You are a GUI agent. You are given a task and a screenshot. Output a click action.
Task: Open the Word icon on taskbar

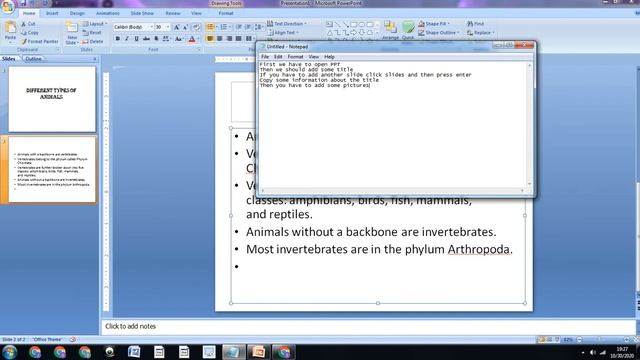coord(134,352)
